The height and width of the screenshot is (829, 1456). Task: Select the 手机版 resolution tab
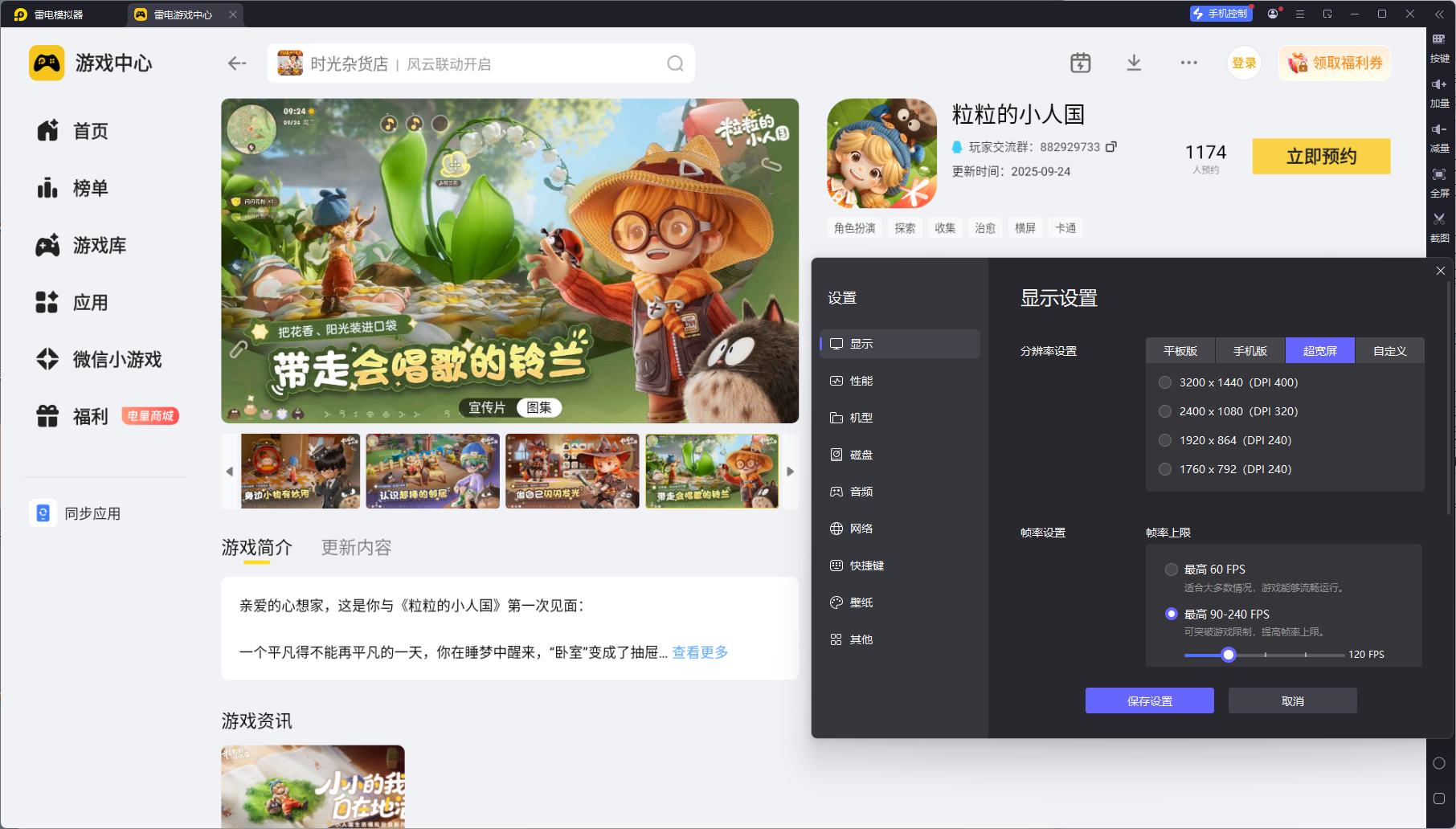(x=1250, y=351)
